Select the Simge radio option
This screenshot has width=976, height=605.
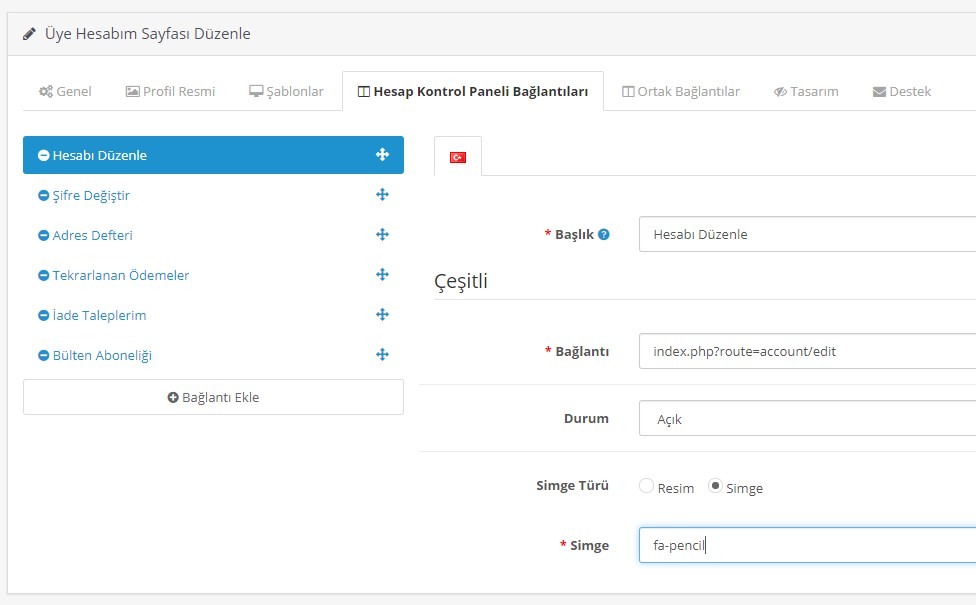715,485
